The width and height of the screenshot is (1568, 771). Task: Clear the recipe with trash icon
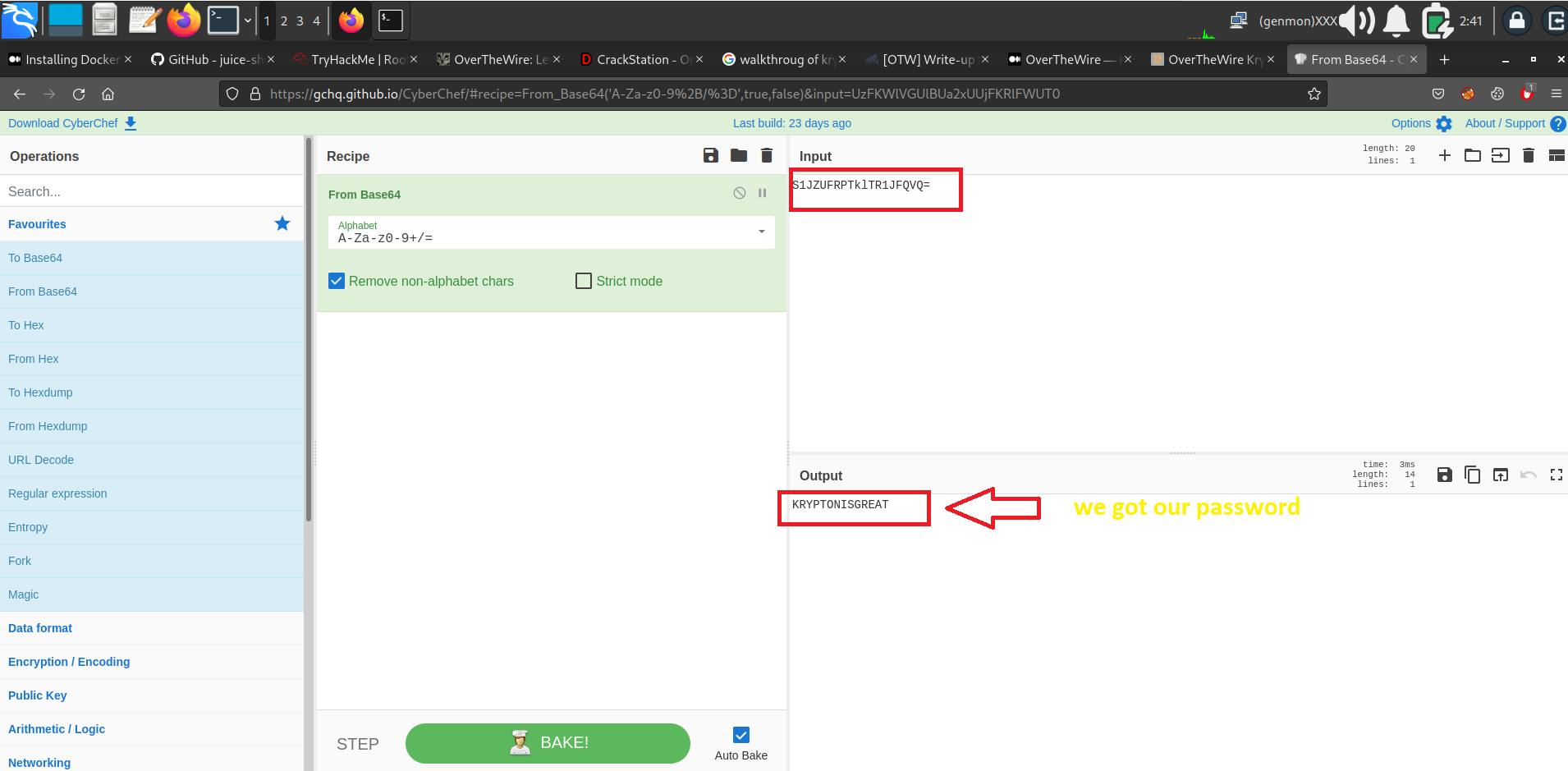pos(767,155)
